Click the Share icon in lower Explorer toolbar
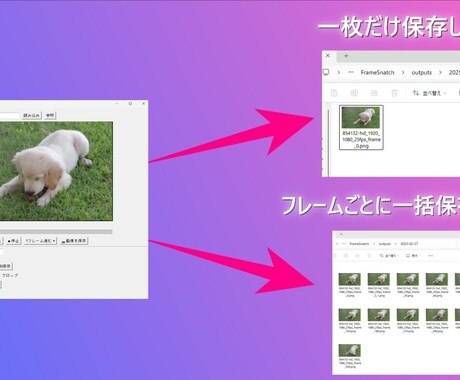Screen dimensions: 460x380 point(357,256)
